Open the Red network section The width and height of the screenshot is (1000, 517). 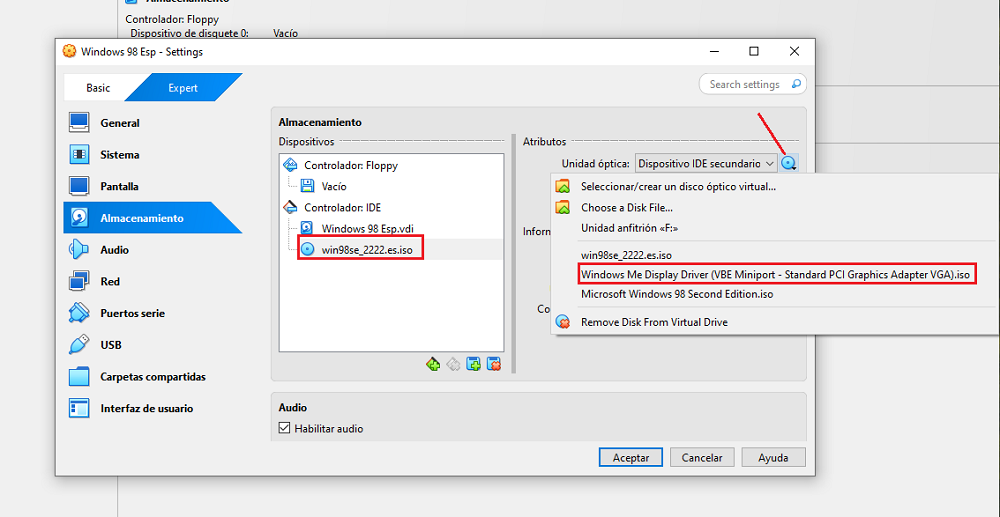110,281
